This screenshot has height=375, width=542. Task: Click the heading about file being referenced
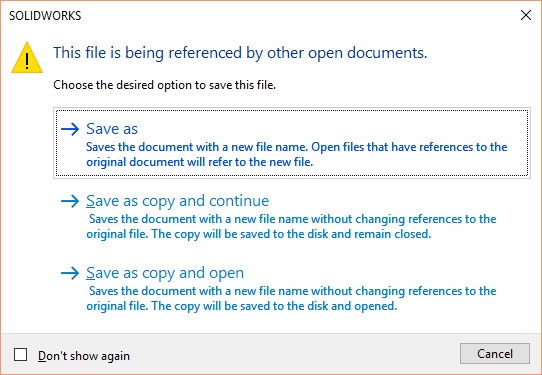tap(240, 53)
